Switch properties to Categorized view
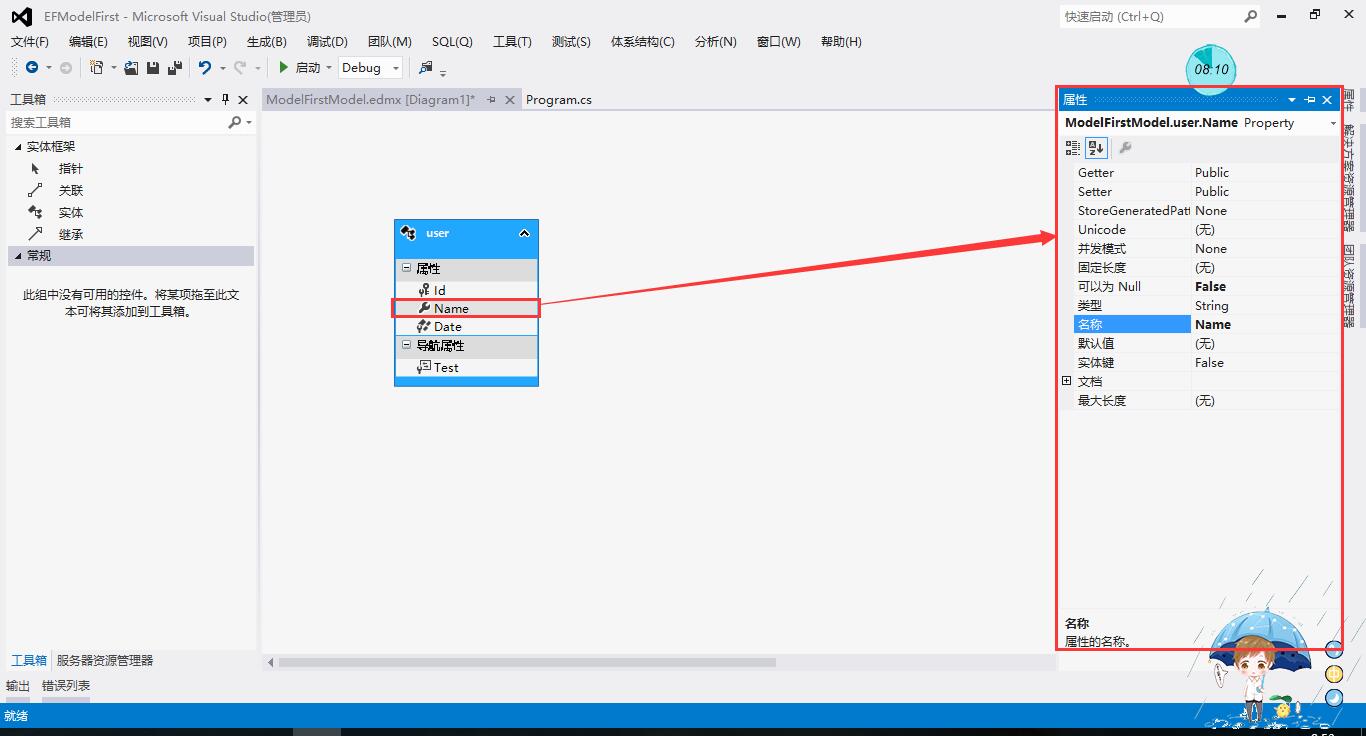The image size is (1366, 736). pyautogui.click(x=1073, y=148)
